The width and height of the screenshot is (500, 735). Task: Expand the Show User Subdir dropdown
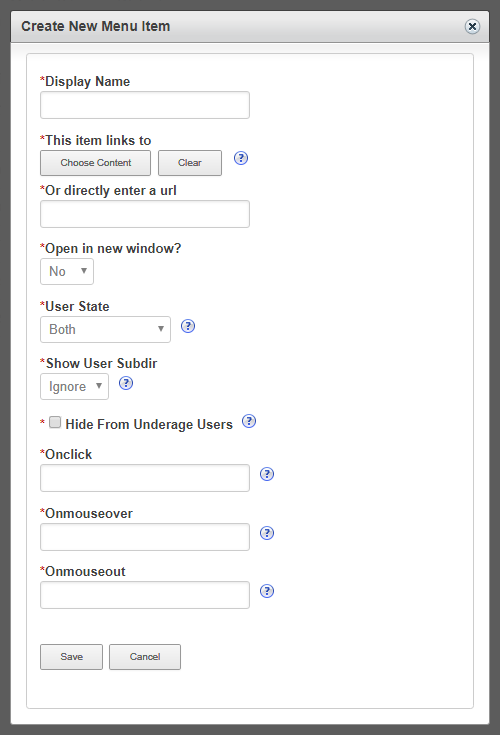(x=75, y=387)
